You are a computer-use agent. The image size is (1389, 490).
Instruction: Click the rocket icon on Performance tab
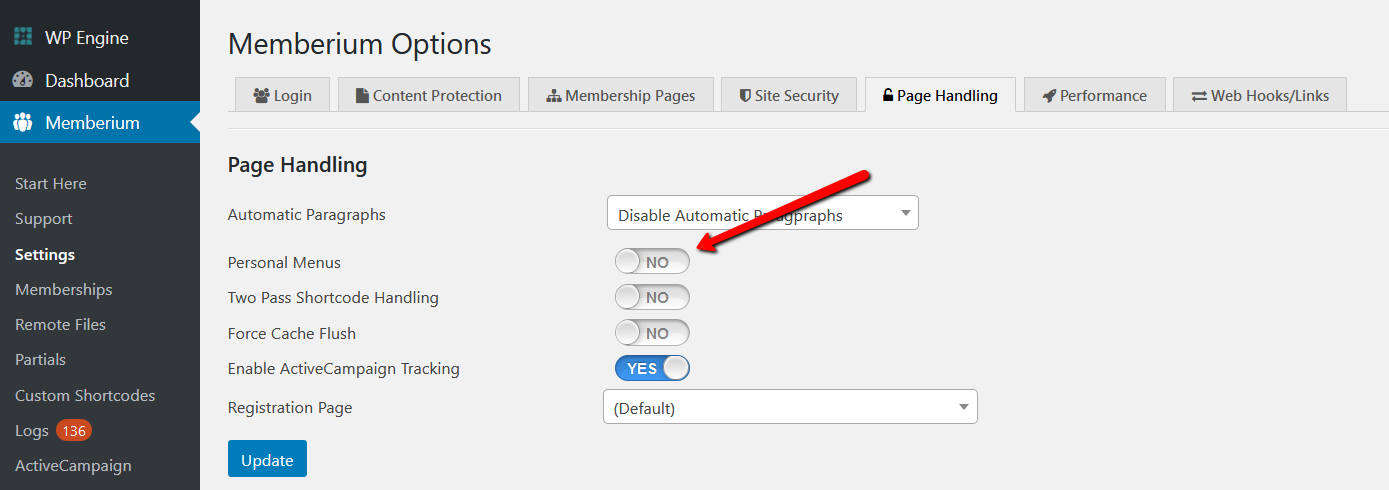pos(1049,96)
